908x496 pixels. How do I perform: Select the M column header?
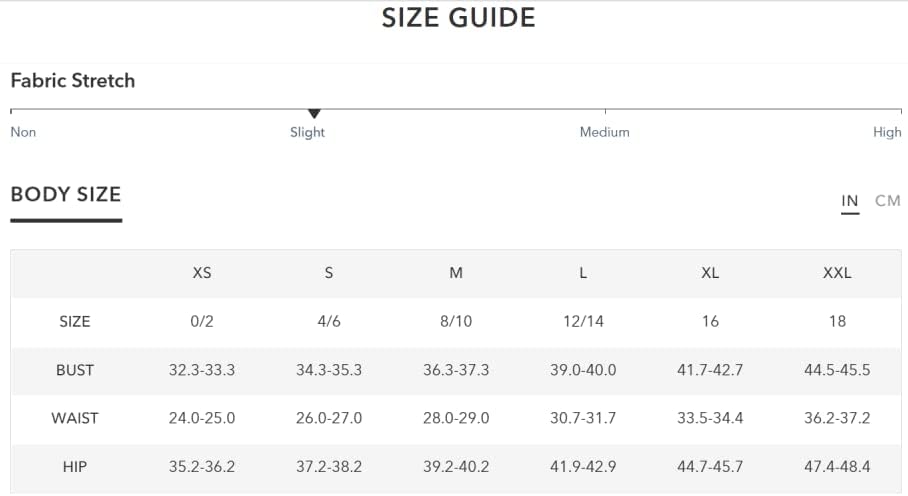tap(456, 273)
